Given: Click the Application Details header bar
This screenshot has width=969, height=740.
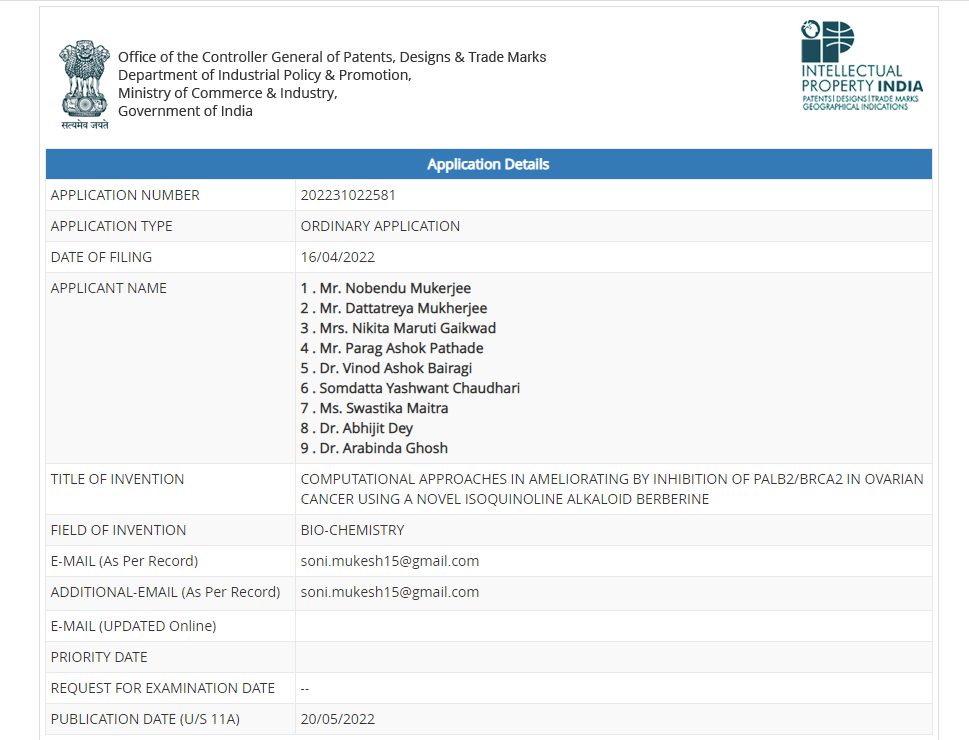Looking at the screenshot, I should pyautogui.click(x=488, y=164).
